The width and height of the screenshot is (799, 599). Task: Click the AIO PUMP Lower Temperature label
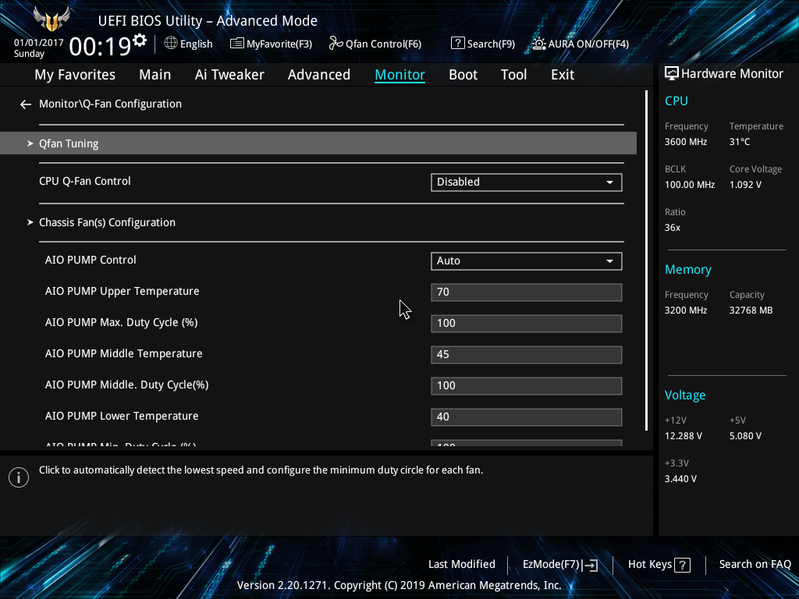click(122, 416)
